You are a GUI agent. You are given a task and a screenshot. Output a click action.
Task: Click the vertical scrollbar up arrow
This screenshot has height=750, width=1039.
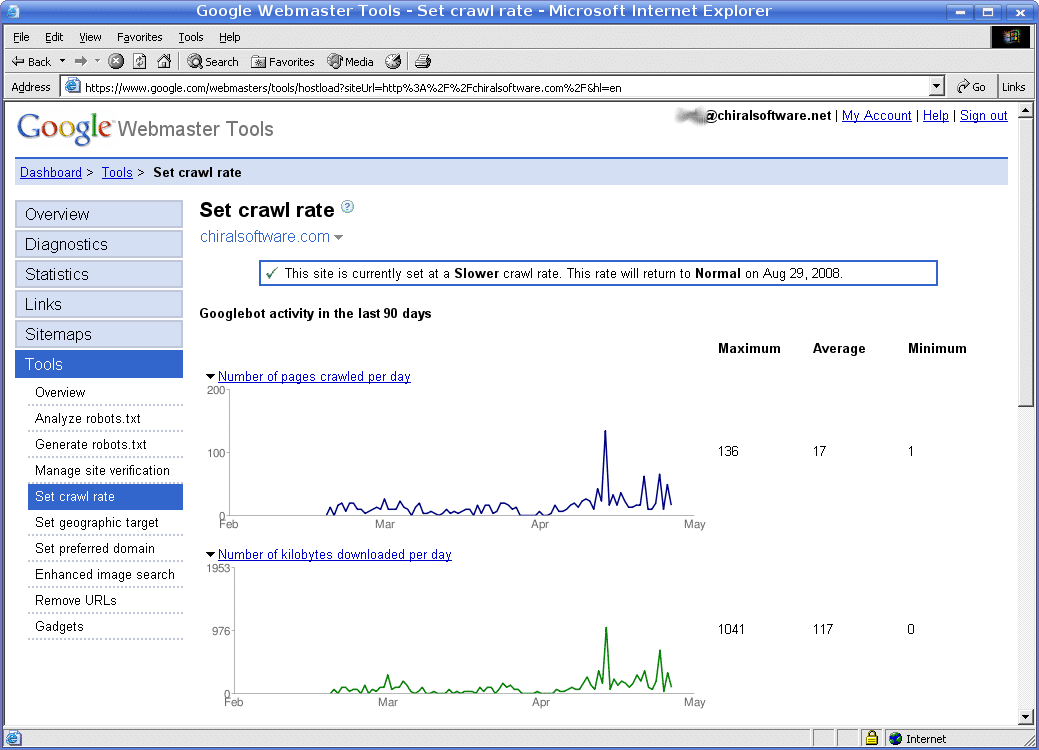click(1026, 110)
